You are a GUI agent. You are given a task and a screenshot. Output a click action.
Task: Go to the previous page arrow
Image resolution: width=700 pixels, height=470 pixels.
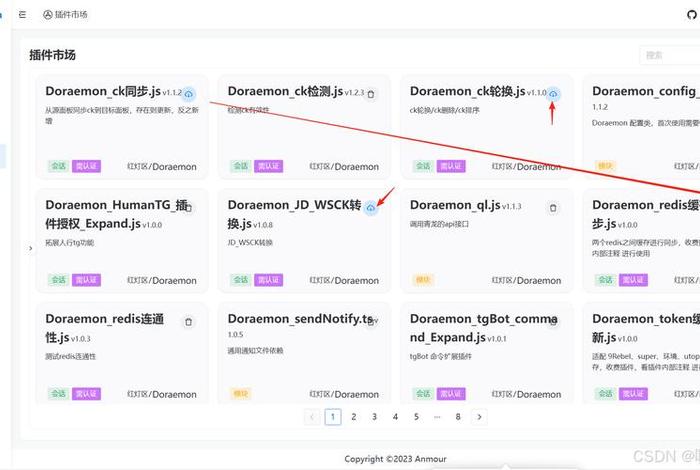(x=312, y=417)
